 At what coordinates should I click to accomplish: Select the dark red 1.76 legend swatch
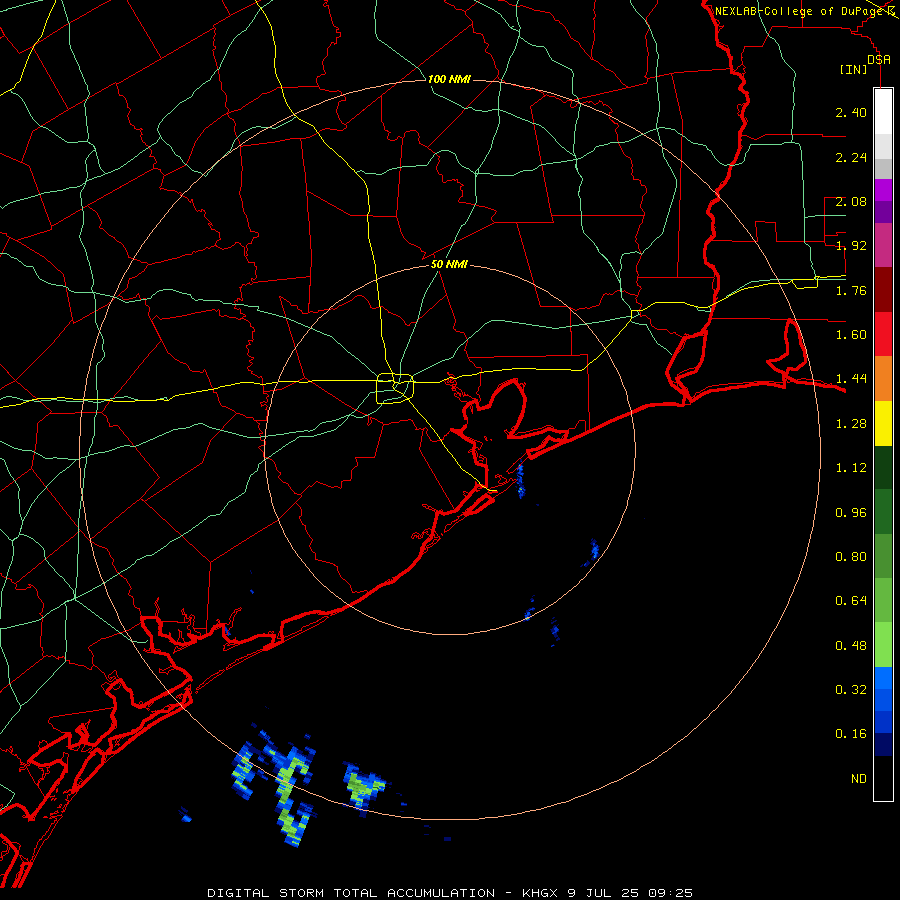point(883,290)
